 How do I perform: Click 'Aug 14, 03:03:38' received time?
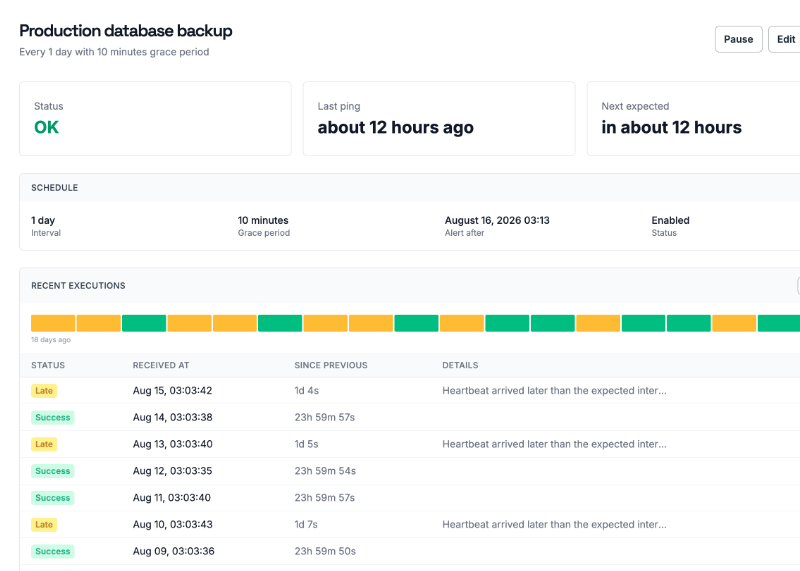[172, 417]
